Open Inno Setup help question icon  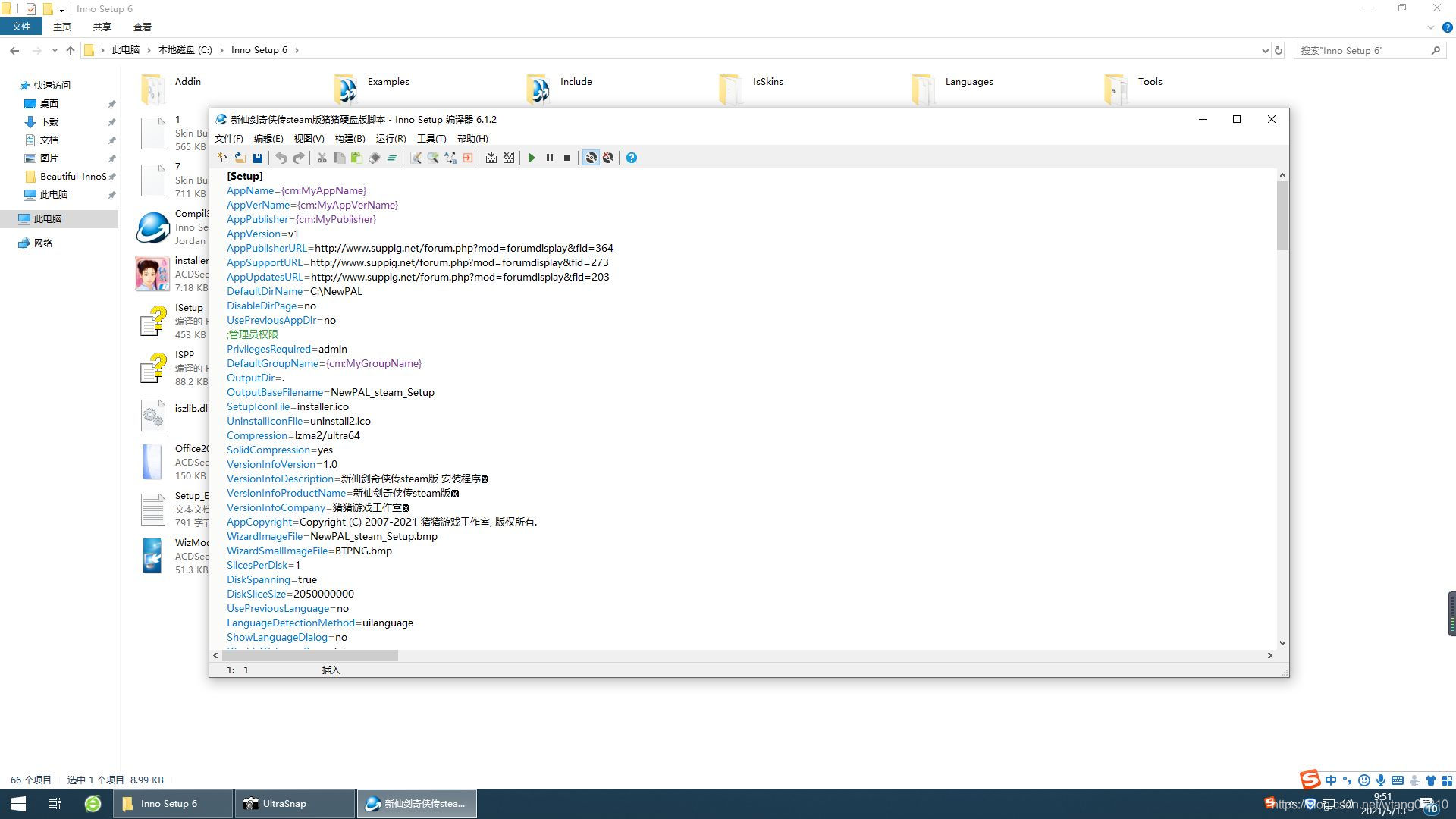[632, 158]
